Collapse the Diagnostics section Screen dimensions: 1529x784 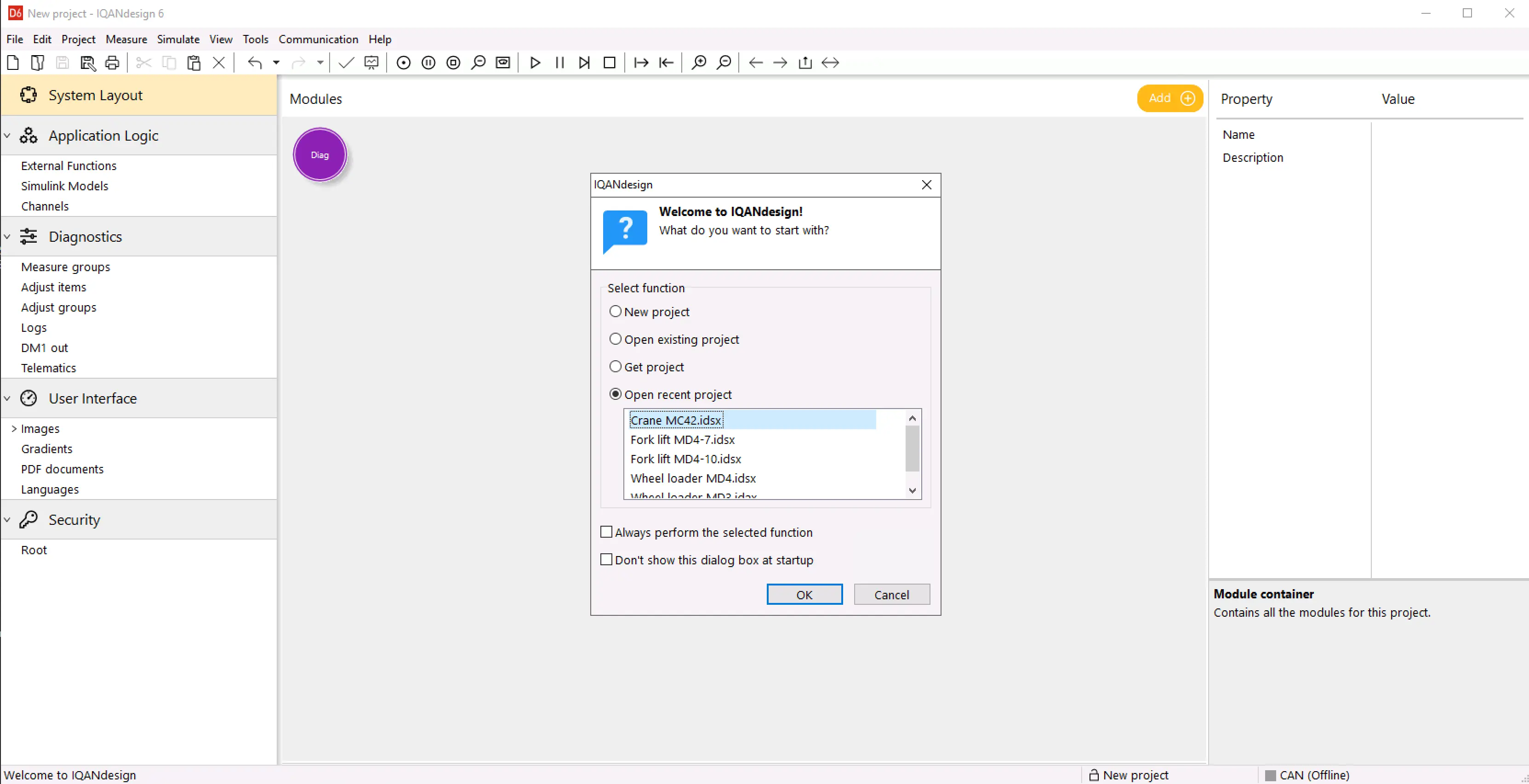pos(7,237)
